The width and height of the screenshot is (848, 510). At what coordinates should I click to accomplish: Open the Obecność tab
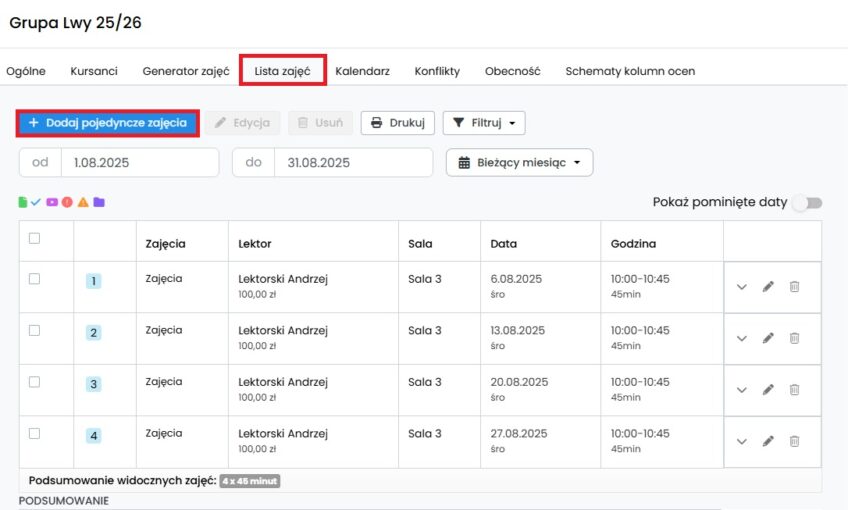click(512, 71)
